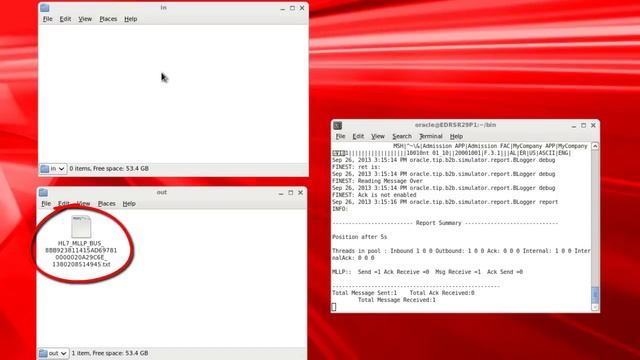Open Places menu in the 'in' window

108,19
